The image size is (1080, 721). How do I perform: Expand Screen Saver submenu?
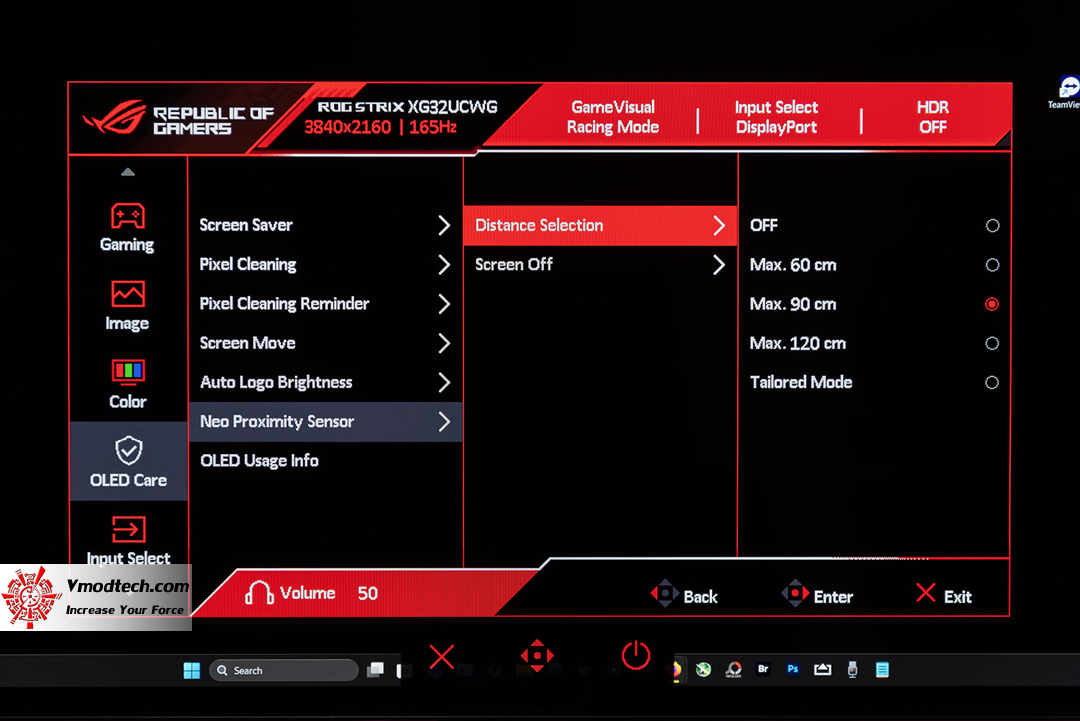pyautogui.click(x=325, y=225)
